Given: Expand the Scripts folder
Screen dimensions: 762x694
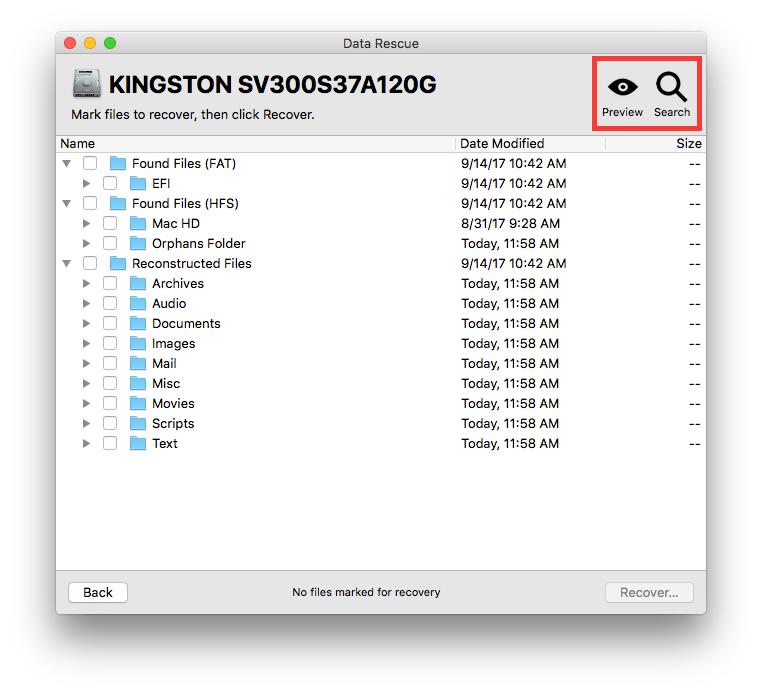Looking at the screenshot, I should 86,423.
